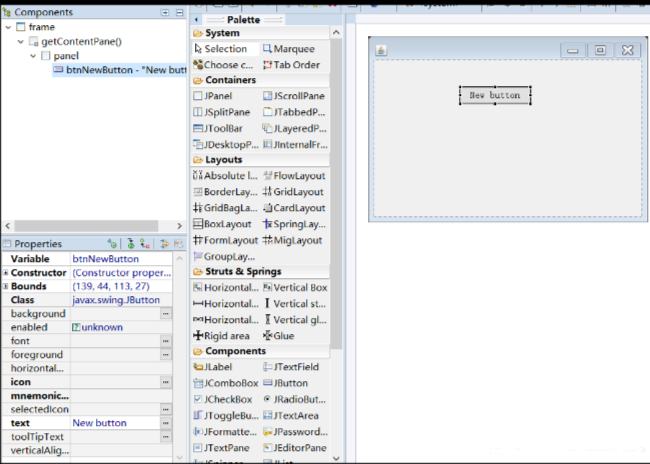Apply Absolute layout
Viewport: 650px width, 464px height.
point(226,176)
